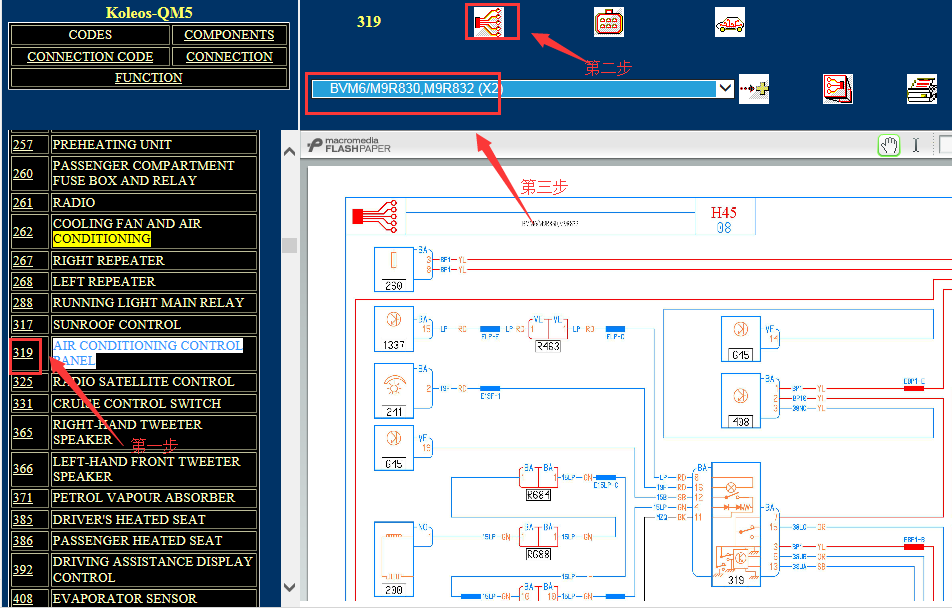Click component code 325 link
Viewport: 952px width, 608px height.
pyautogui.click(x=23, y=382)
